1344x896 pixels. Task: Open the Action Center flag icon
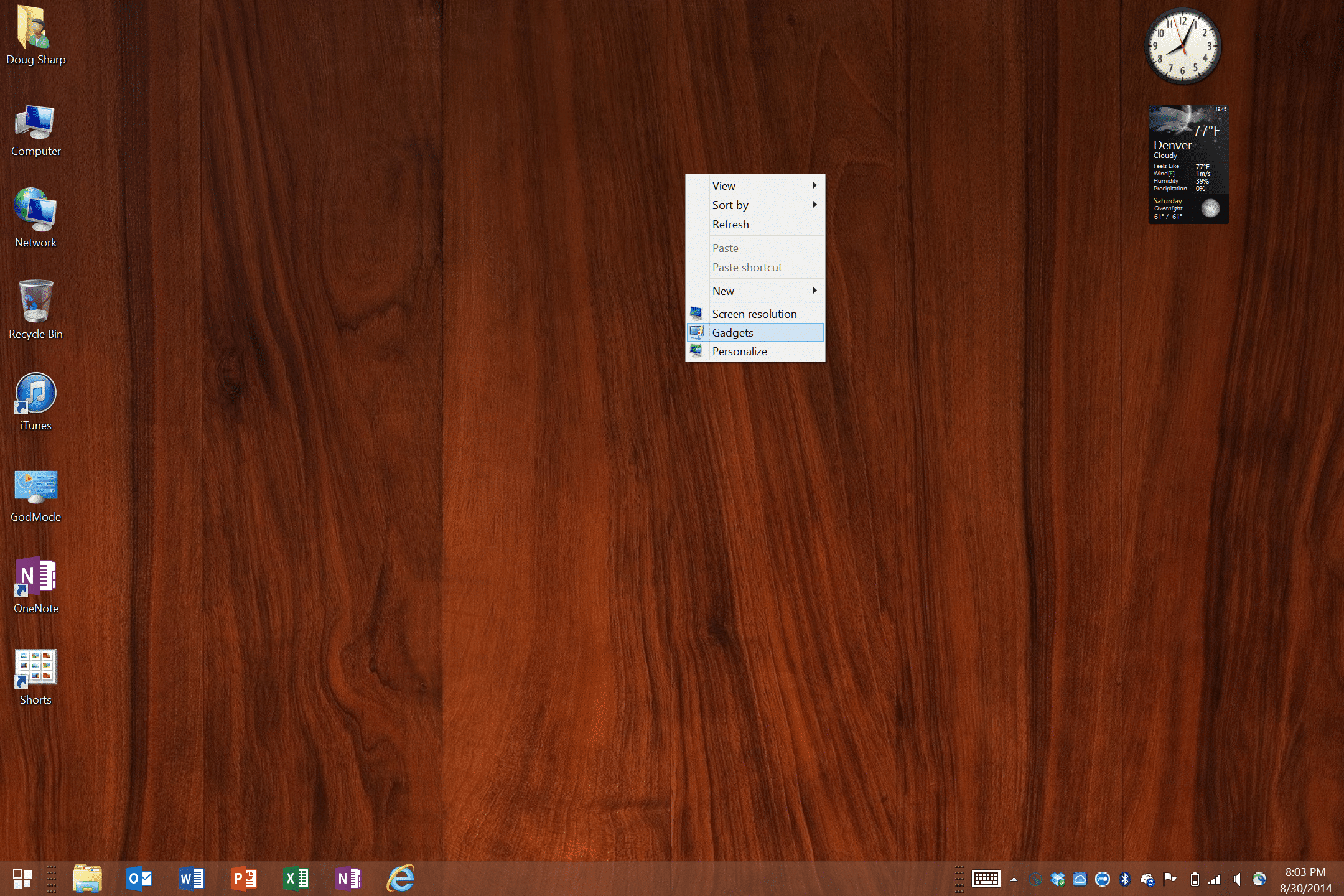click(x=1170, y=879)
